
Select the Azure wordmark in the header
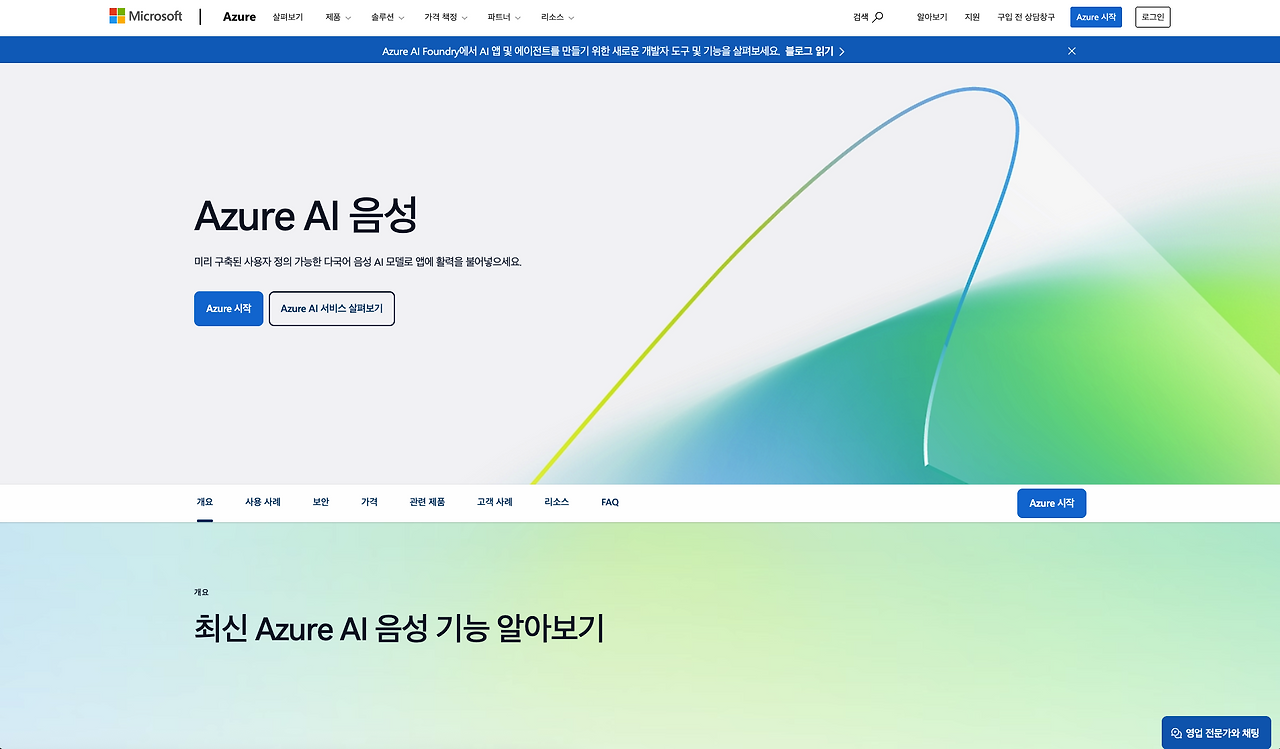pos(239,16)
